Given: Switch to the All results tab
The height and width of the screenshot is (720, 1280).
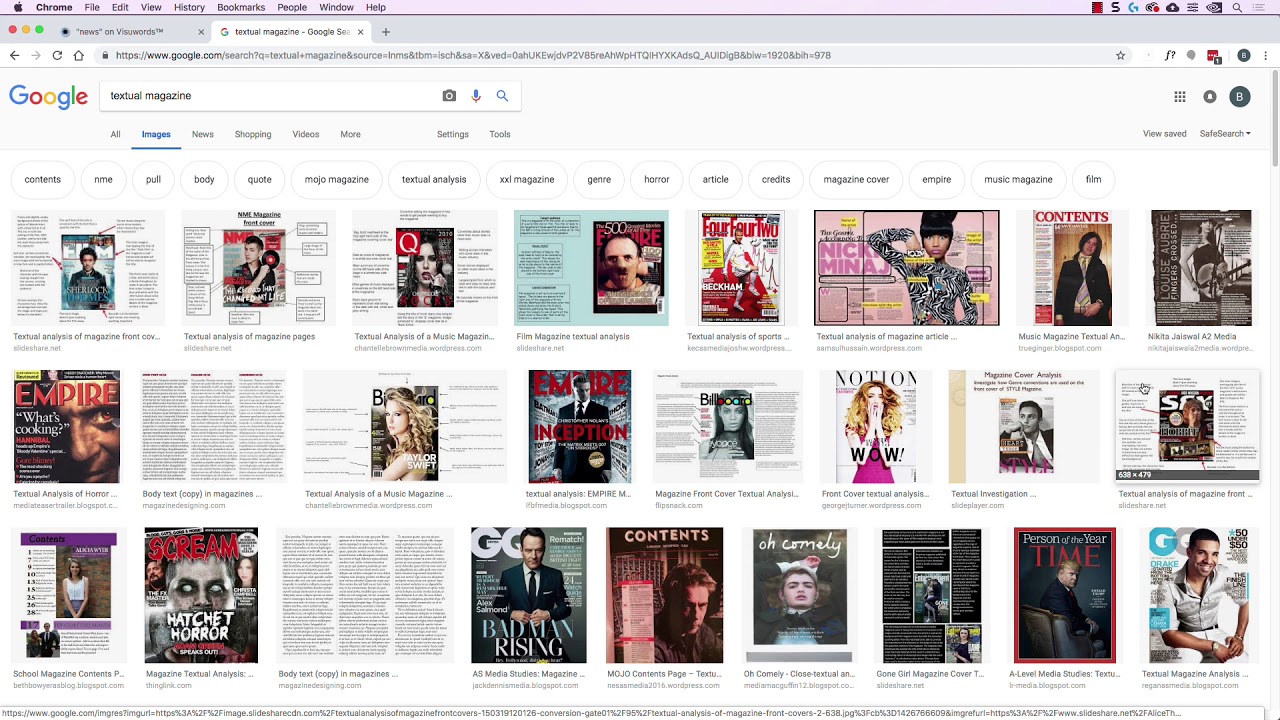Looking at the screenshot, I should pos(115,134).
